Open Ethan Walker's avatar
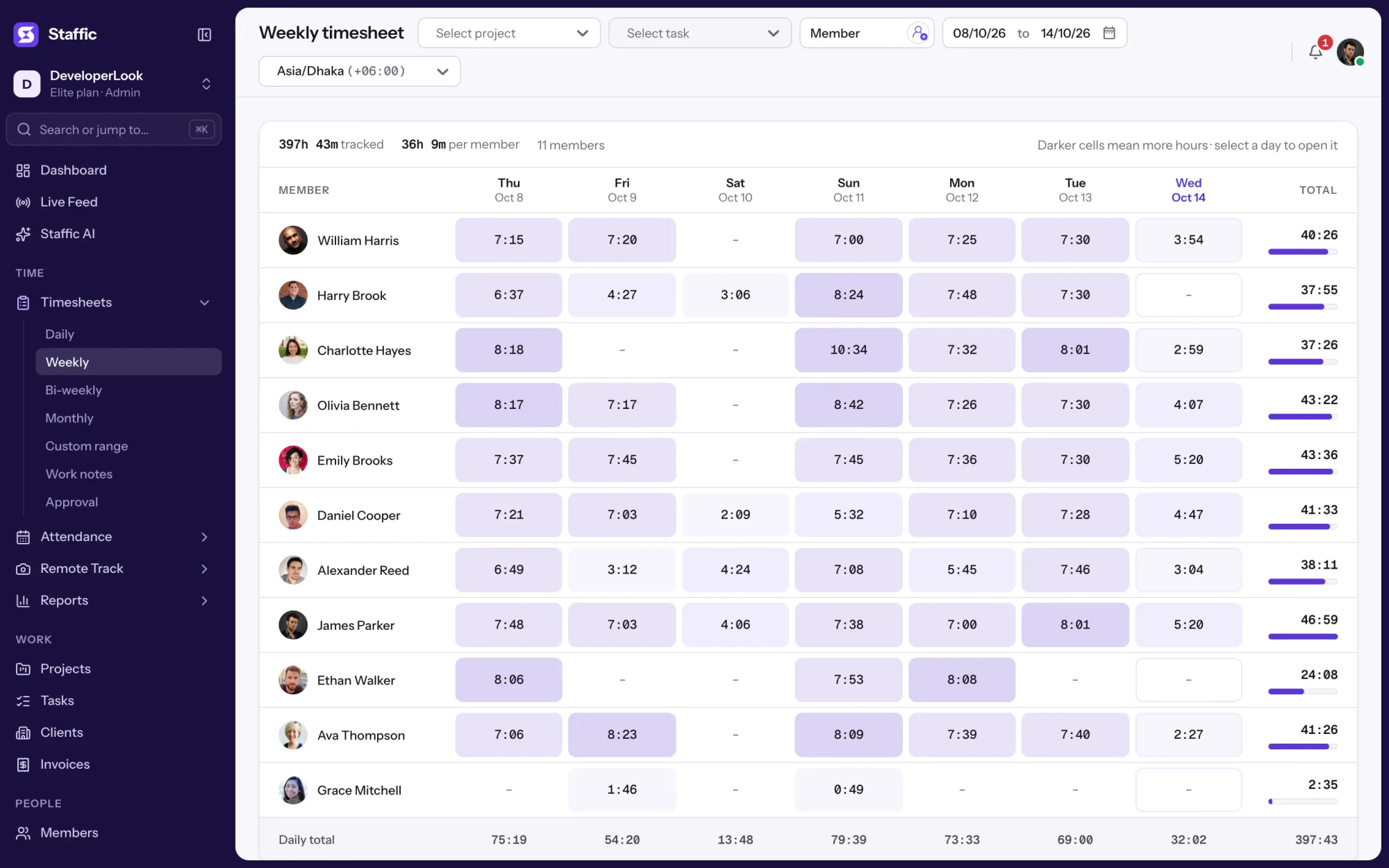Image resolution: width=1389 pixels, height=868 pixels. pyautogui.click(x=293, y=681)
